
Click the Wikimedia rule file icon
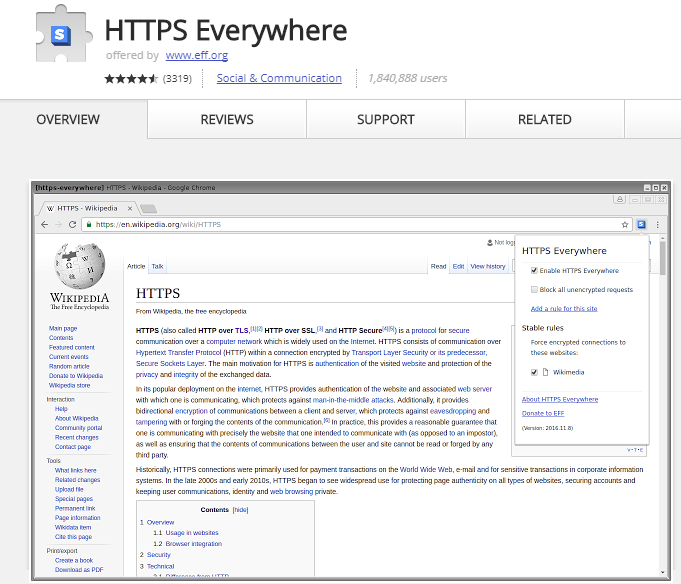coord(545,372)
